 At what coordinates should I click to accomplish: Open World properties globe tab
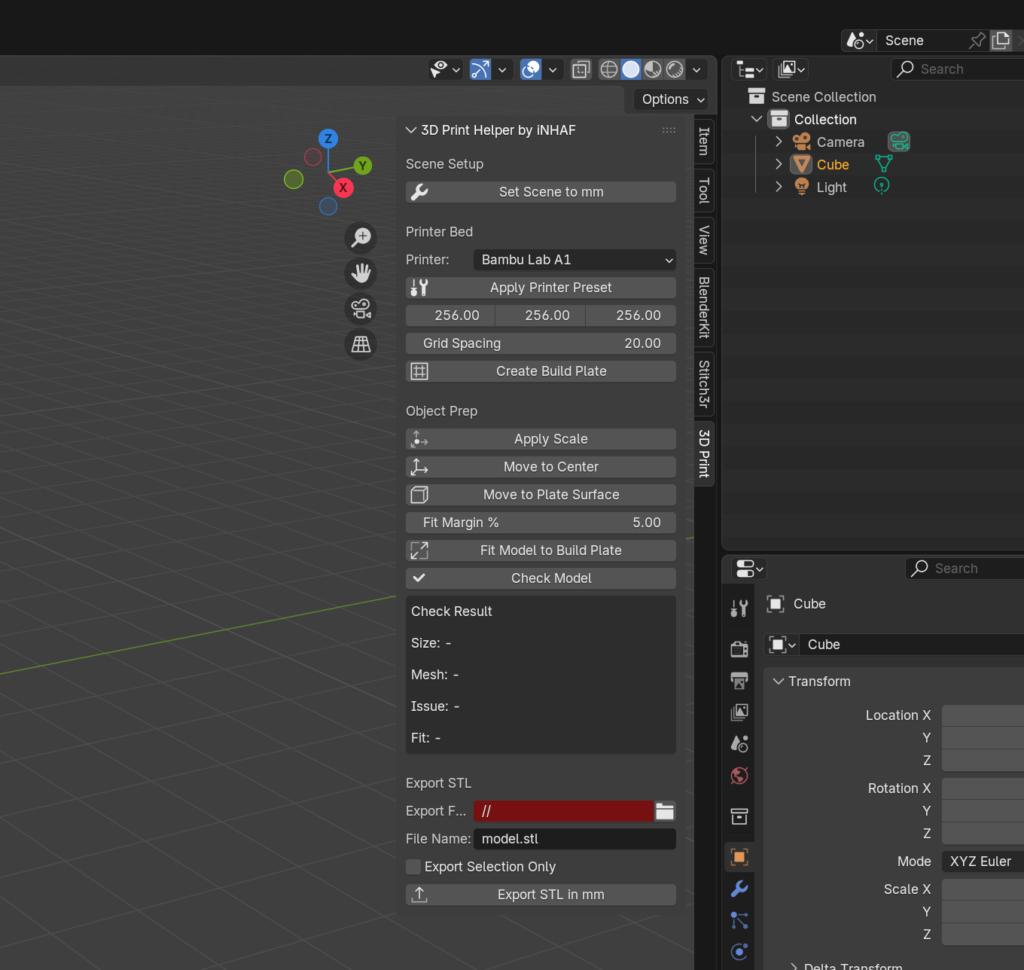pos(739,776)
